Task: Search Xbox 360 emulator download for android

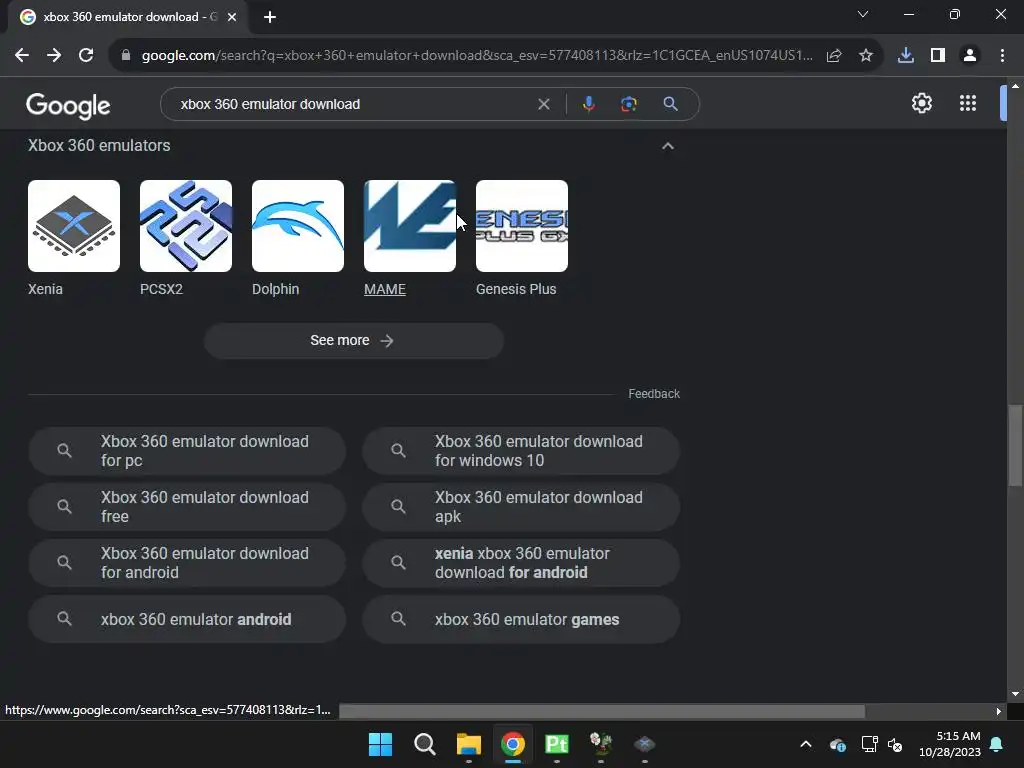Action: 187,563
